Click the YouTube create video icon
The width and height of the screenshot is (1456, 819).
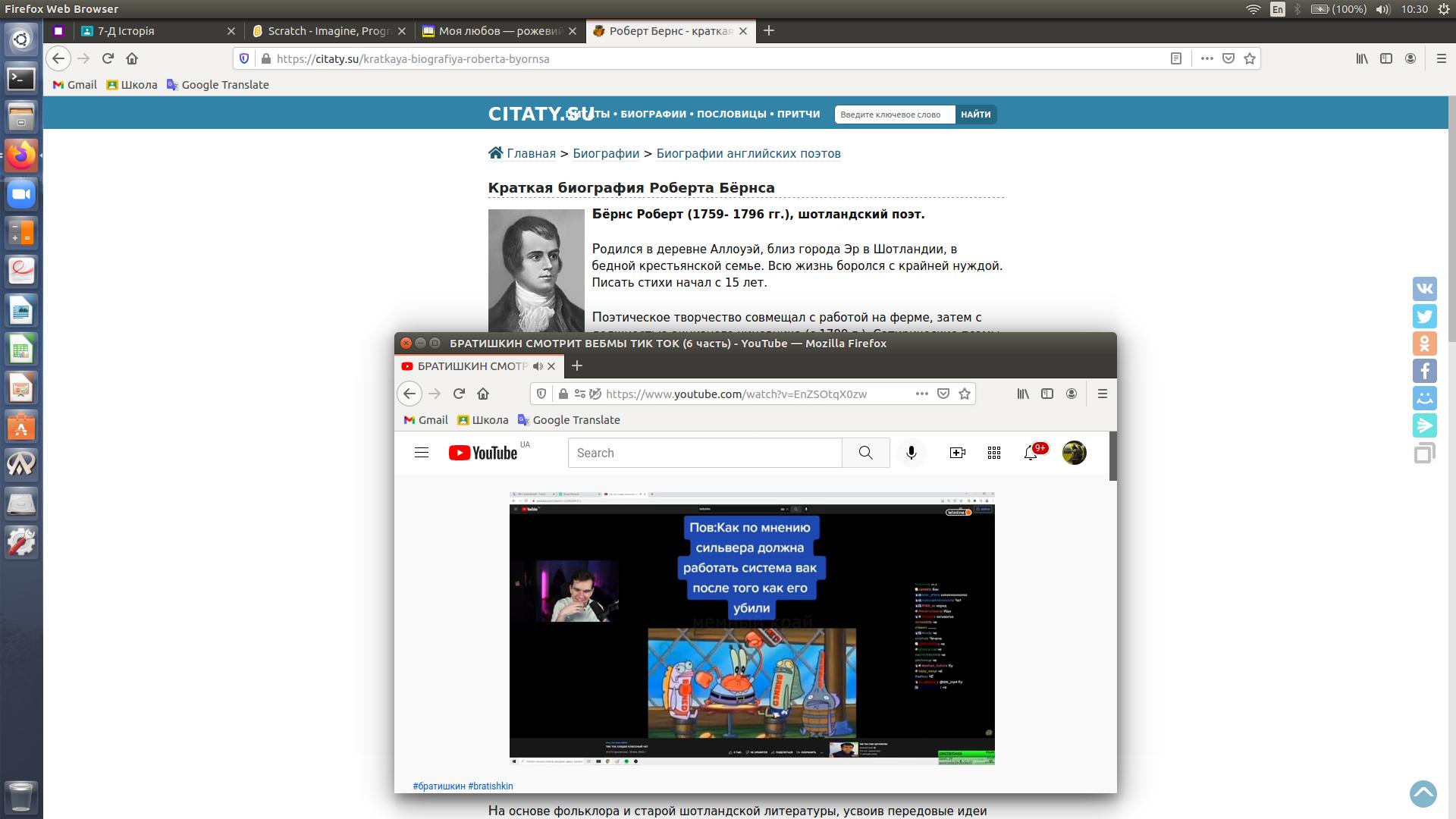point(957,453)
